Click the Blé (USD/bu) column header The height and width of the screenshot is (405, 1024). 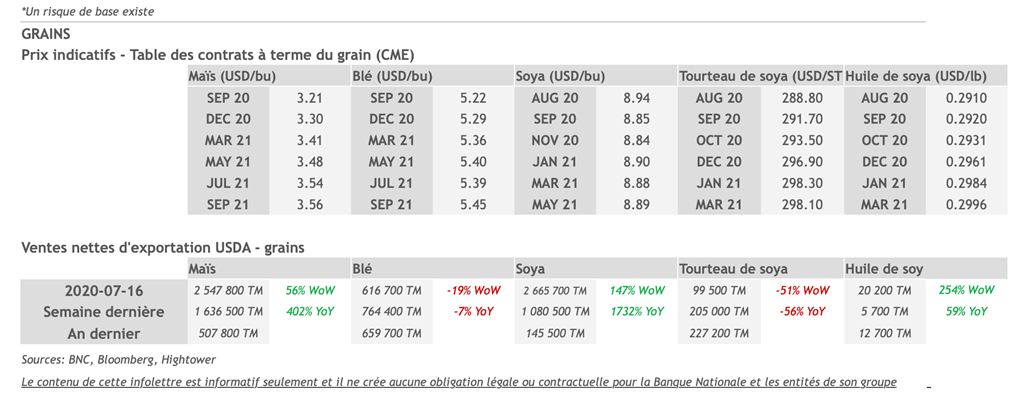(392, 76)
